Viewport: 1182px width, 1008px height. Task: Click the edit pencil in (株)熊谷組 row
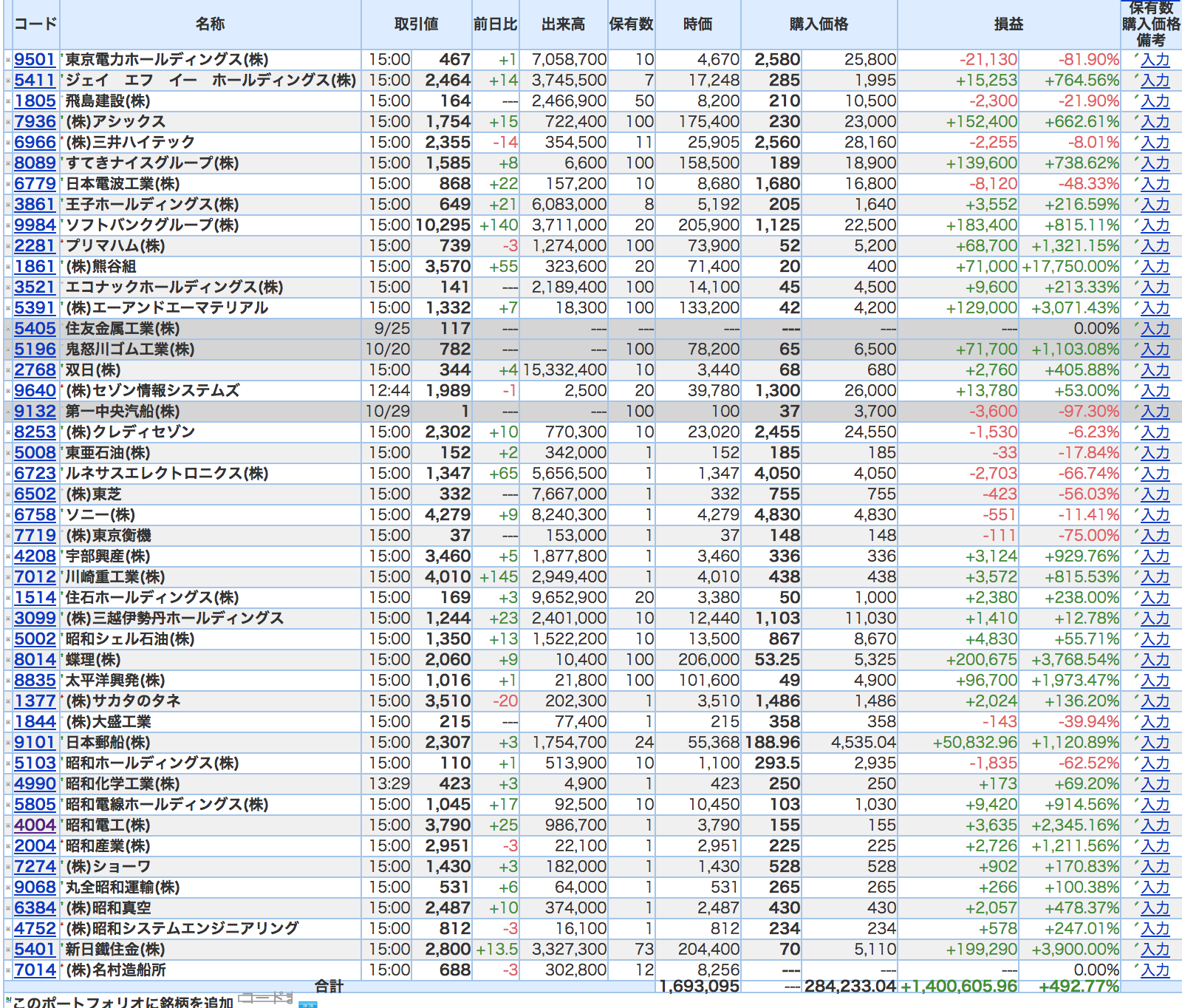click(1136, 262)
